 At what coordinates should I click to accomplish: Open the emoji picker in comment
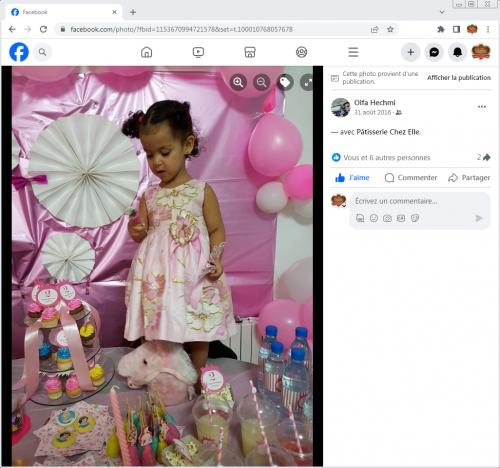point(374,218)
